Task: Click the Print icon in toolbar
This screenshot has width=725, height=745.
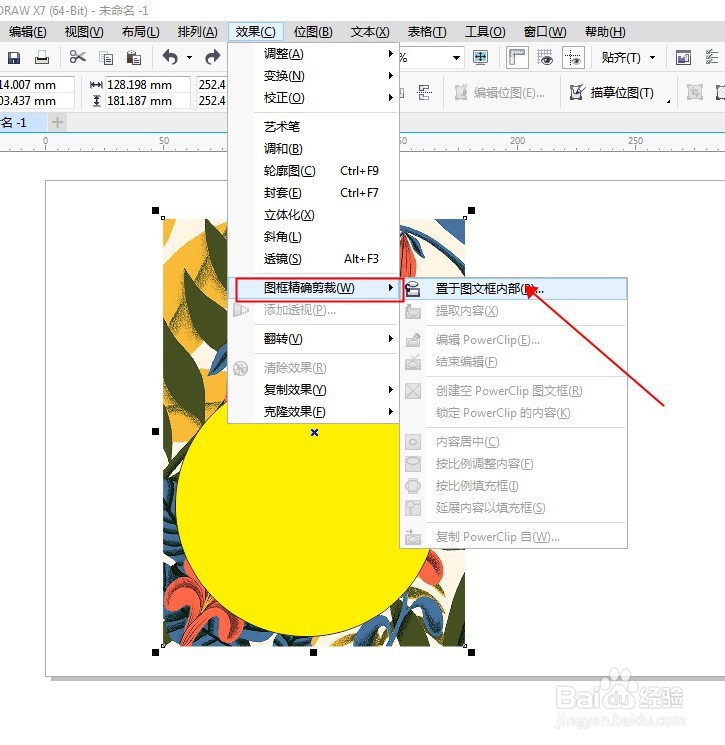Action: coord(42,58)
